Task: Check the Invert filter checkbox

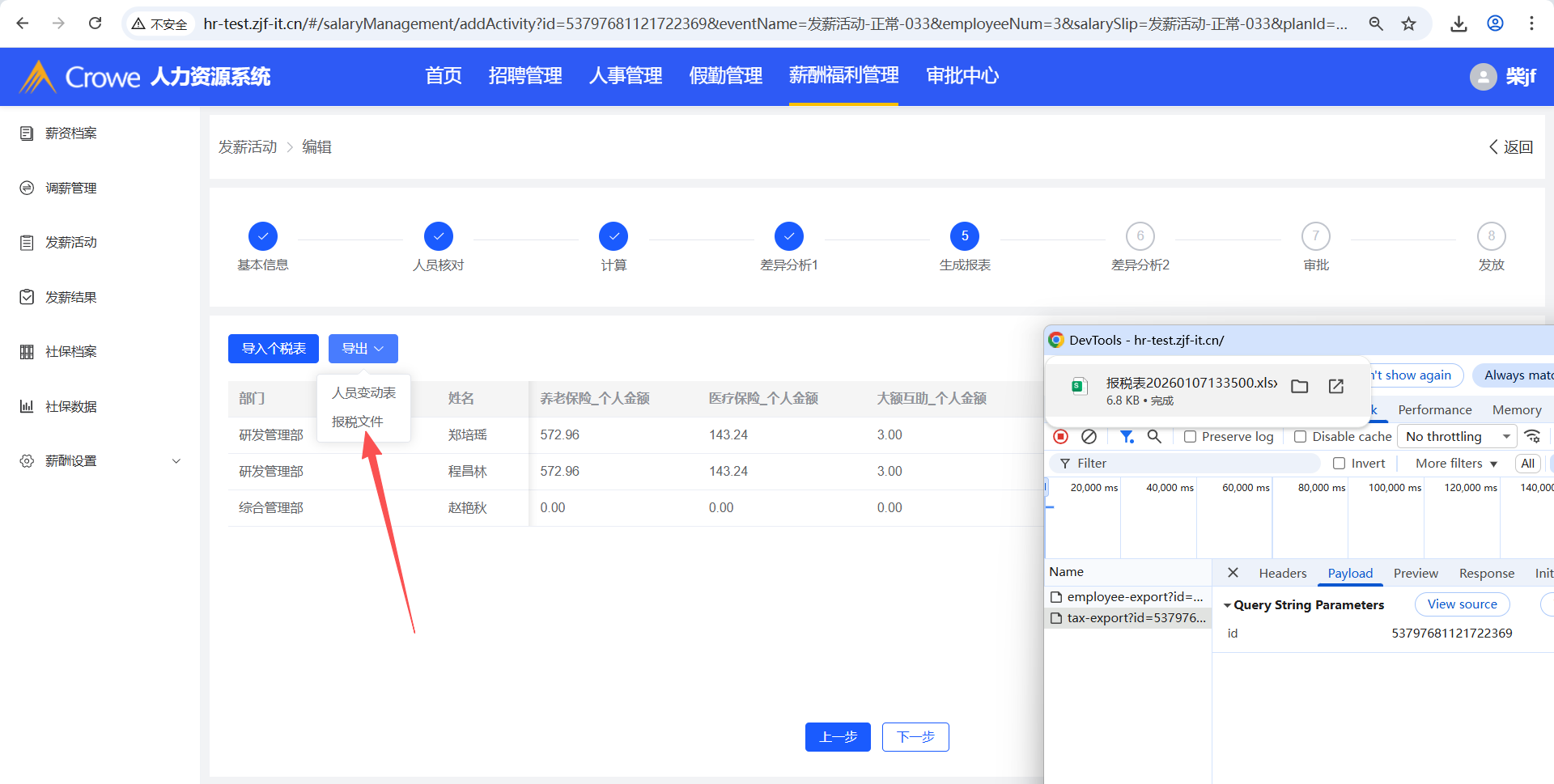Action: click(1340, 464)
